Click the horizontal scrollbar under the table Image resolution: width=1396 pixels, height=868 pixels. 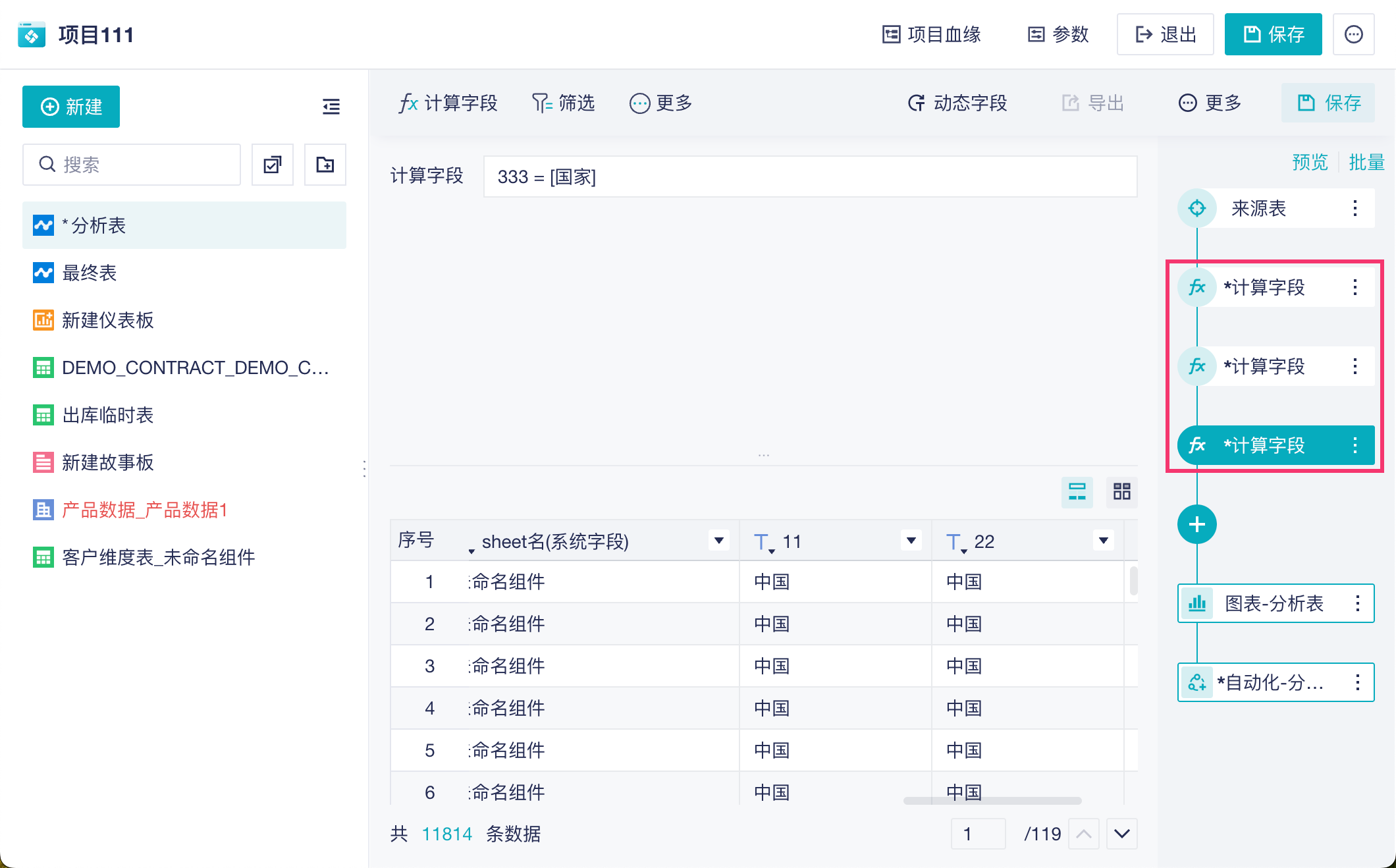click(992, 801)
